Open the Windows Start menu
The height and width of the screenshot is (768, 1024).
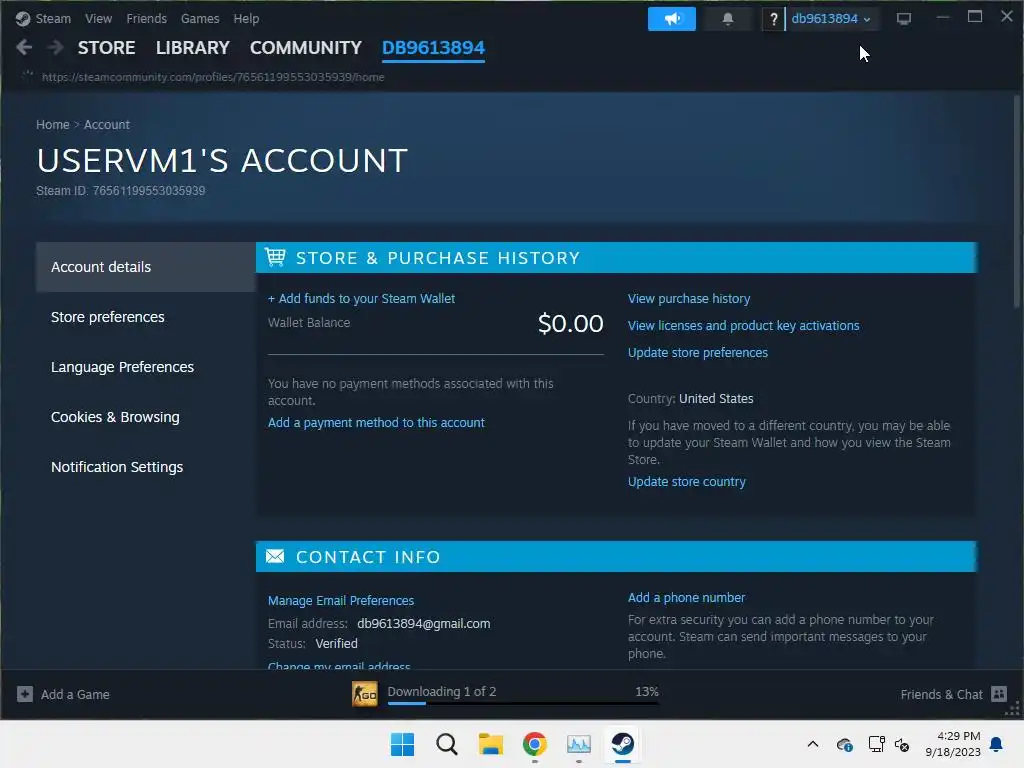tap(402, 744)
